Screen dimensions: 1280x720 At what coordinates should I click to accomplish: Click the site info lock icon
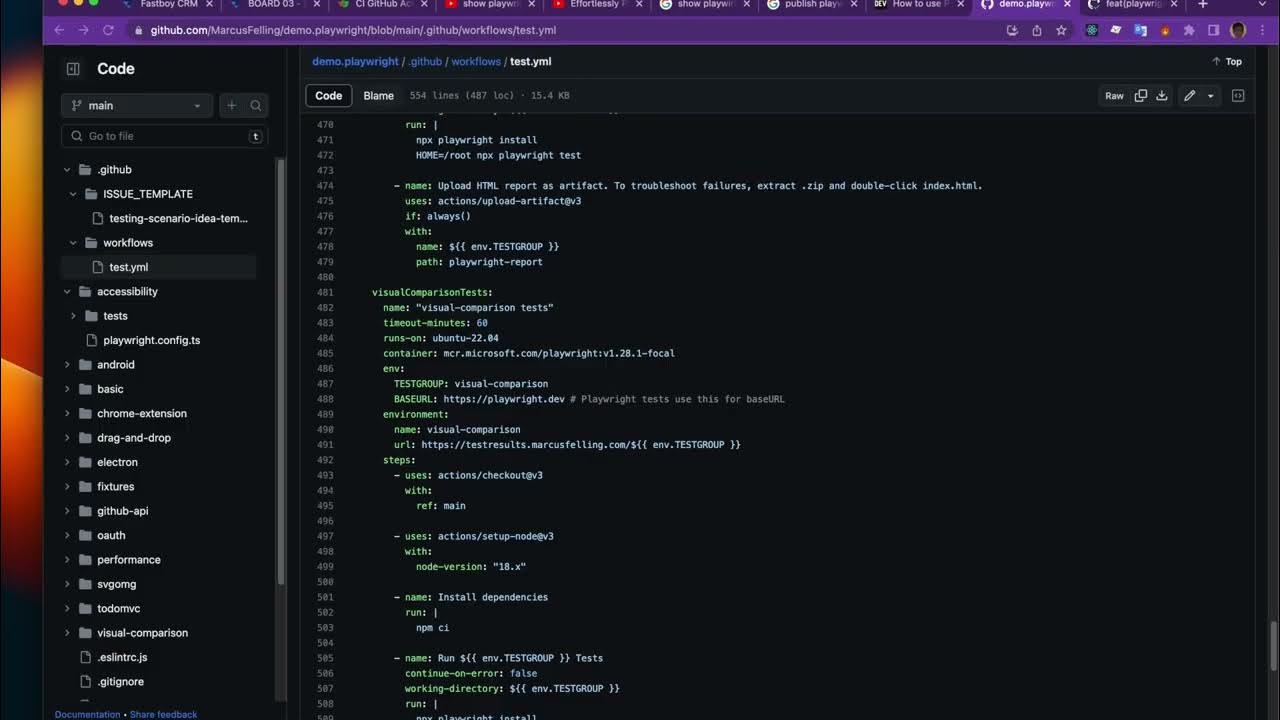pyautogui.click(x=138, y=30)
